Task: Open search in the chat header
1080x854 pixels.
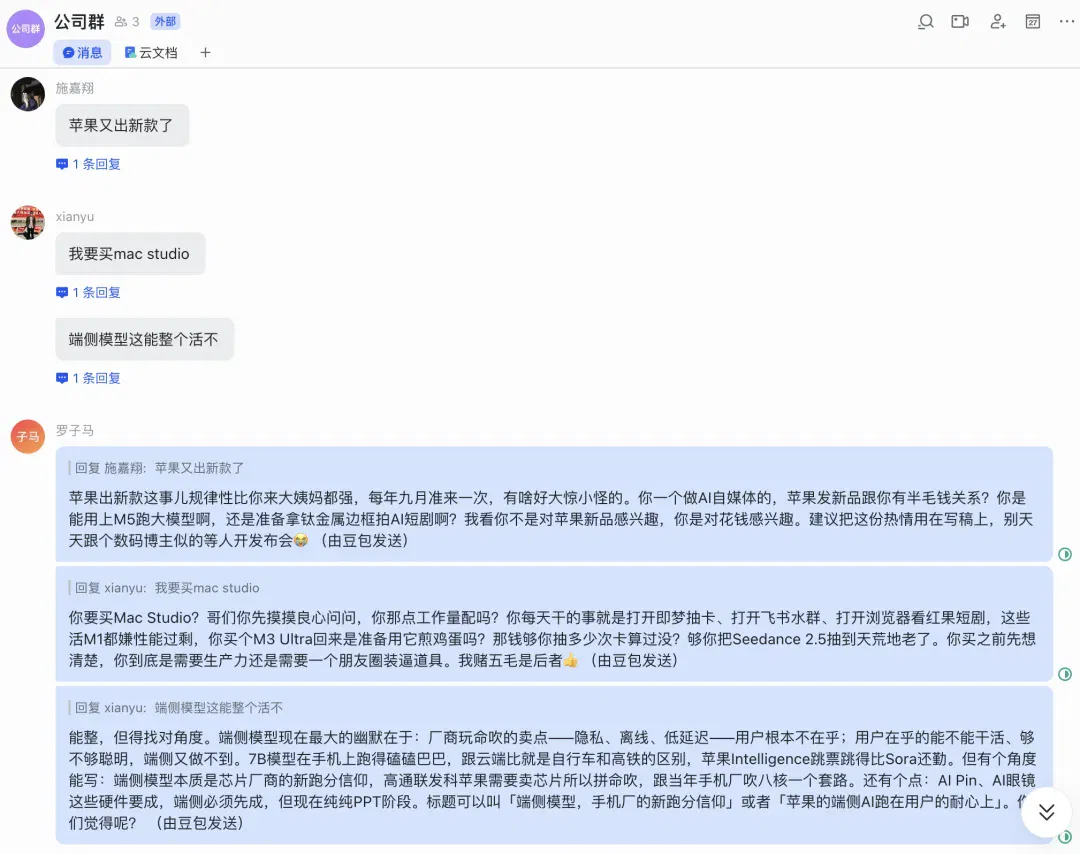Action: (x=926, y=22)
